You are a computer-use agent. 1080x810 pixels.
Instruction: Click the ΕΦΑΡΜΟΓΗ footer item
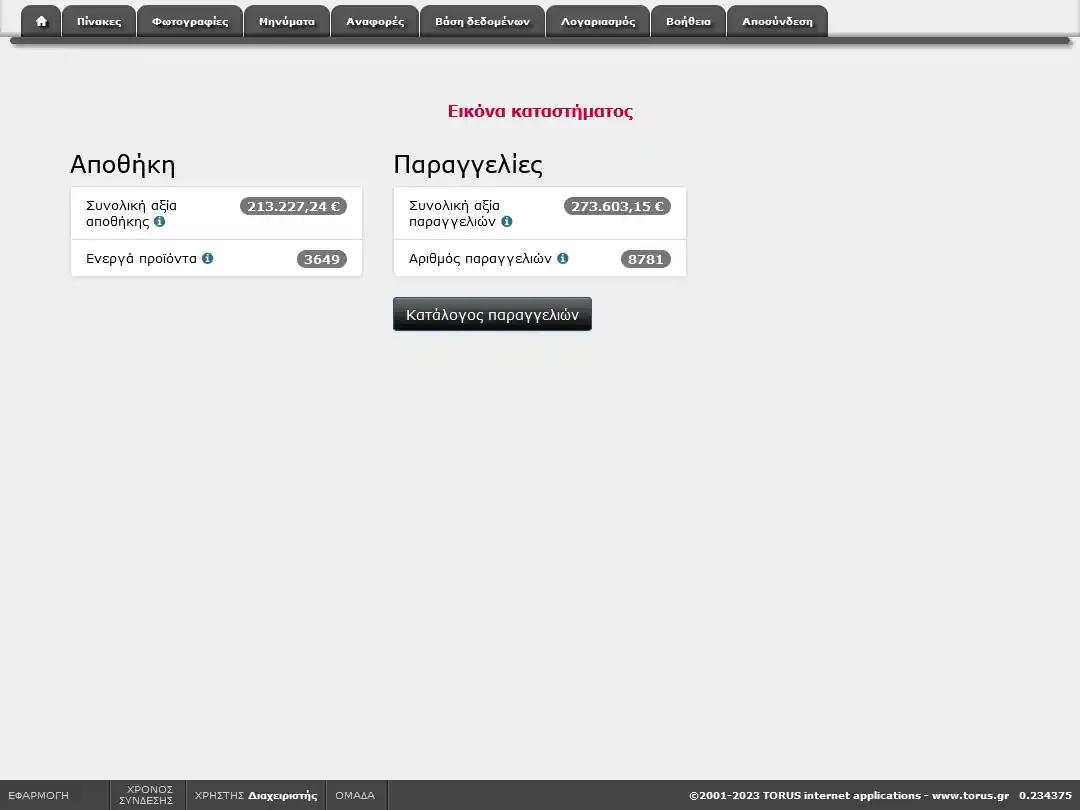coord(39,796)
